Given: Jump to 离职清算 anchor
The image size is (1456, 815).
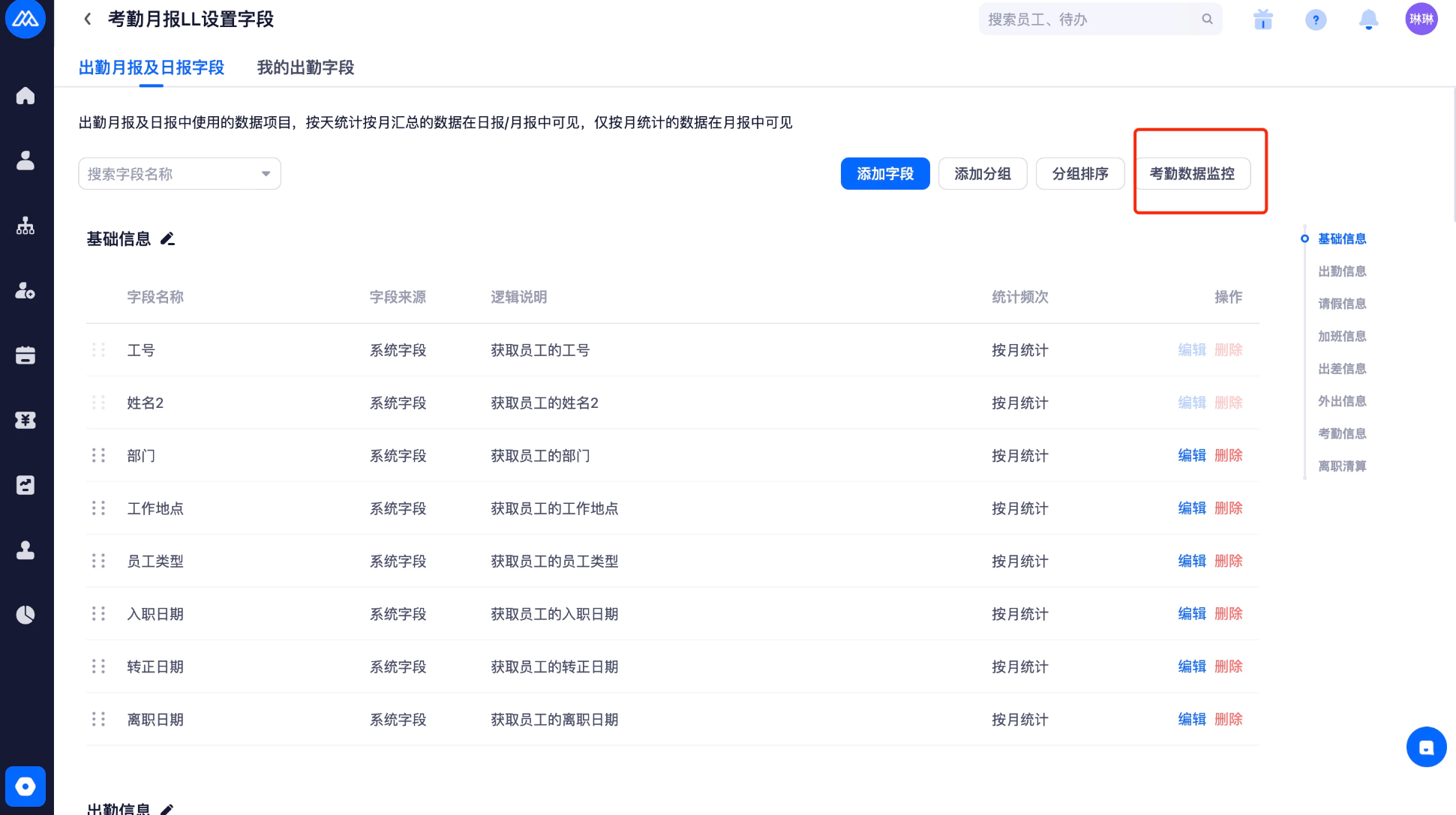Looking at the screenshot, I should (1342, 466).
